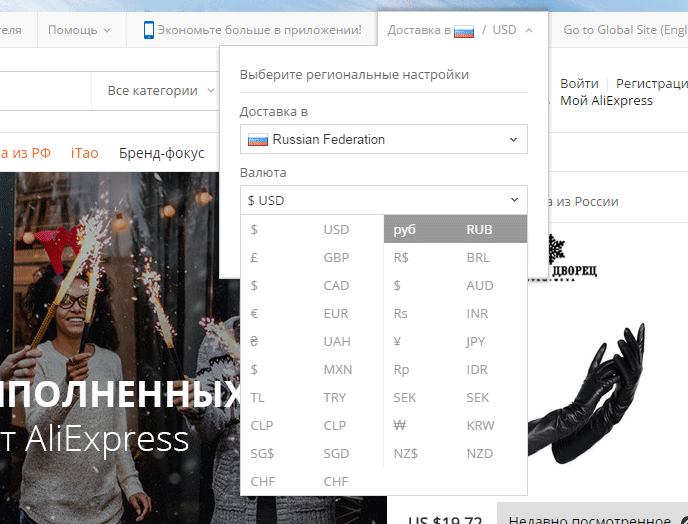Open the iTao tab
The height and width of the screenshot is (524, 688).
pos(85,153)
